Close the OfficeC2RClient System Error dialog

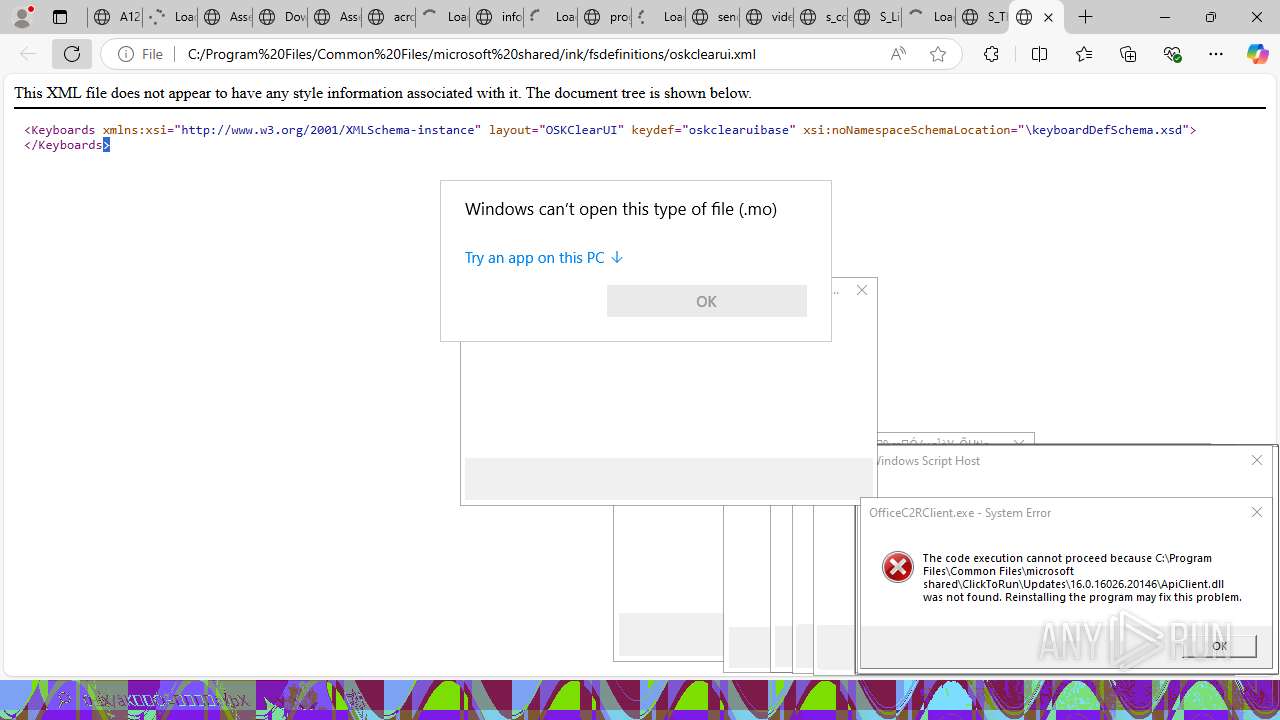(x=1257, y=512)
